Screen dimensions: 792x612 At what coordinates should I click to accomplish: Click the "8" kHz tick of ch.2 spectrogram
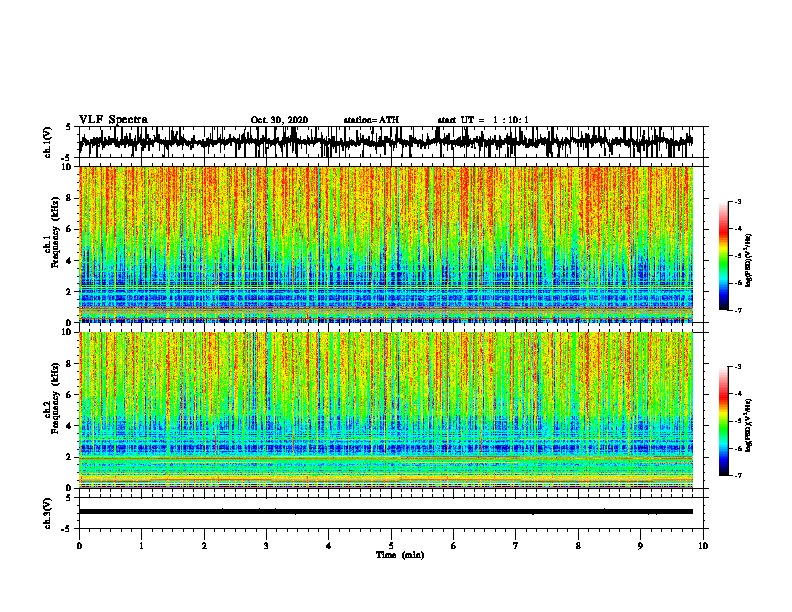(x=70, y=364)
